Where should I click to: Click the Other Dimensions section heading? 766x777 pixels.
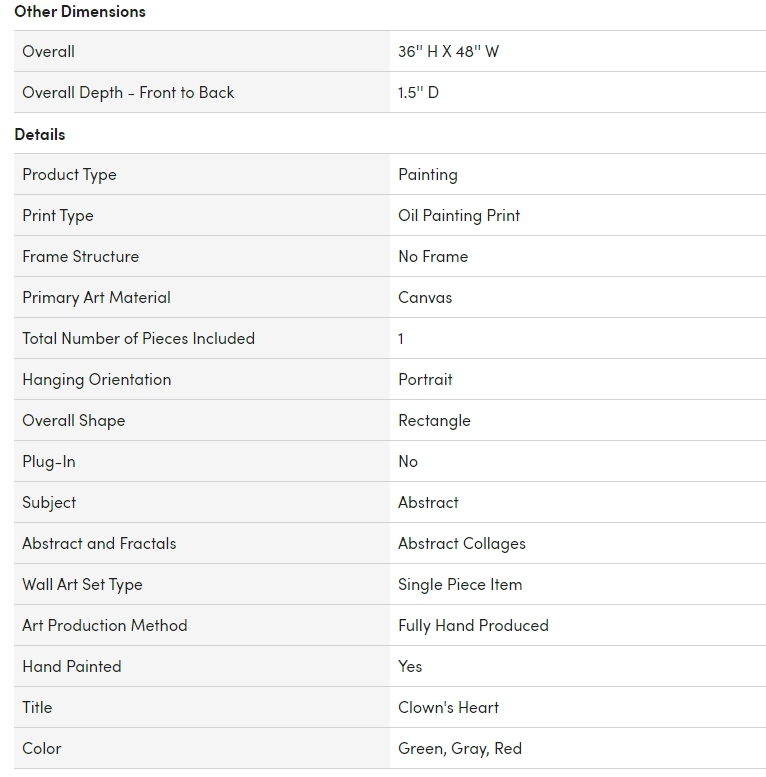click(x=80, y=12)
